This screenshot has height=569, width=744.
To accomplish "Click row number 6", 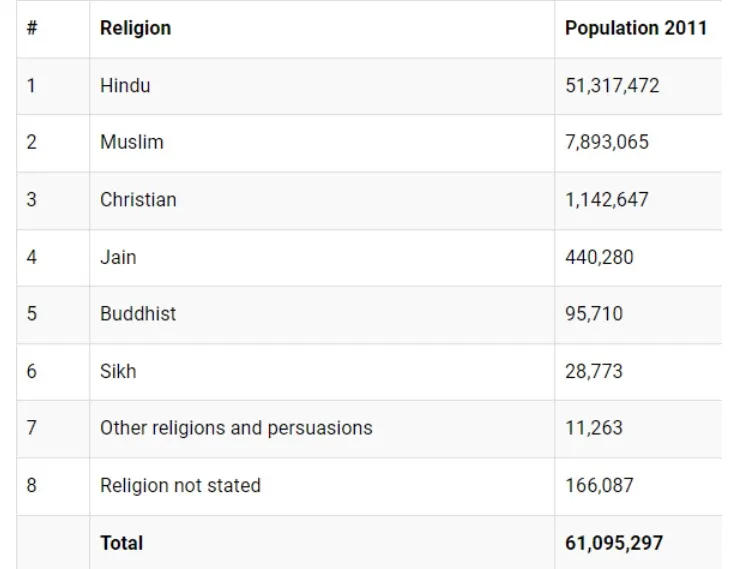I will [x=32, y=371].
